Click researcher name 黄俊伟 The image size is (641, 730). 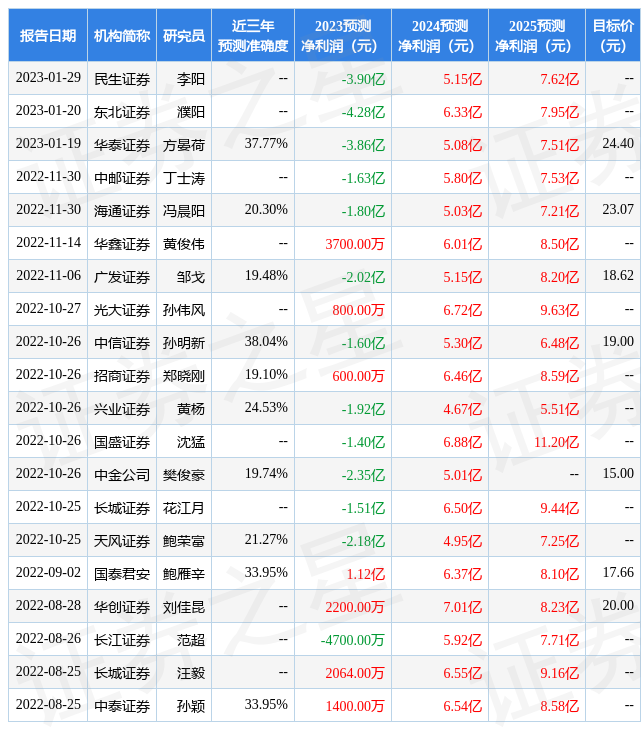tap(184, 244)
